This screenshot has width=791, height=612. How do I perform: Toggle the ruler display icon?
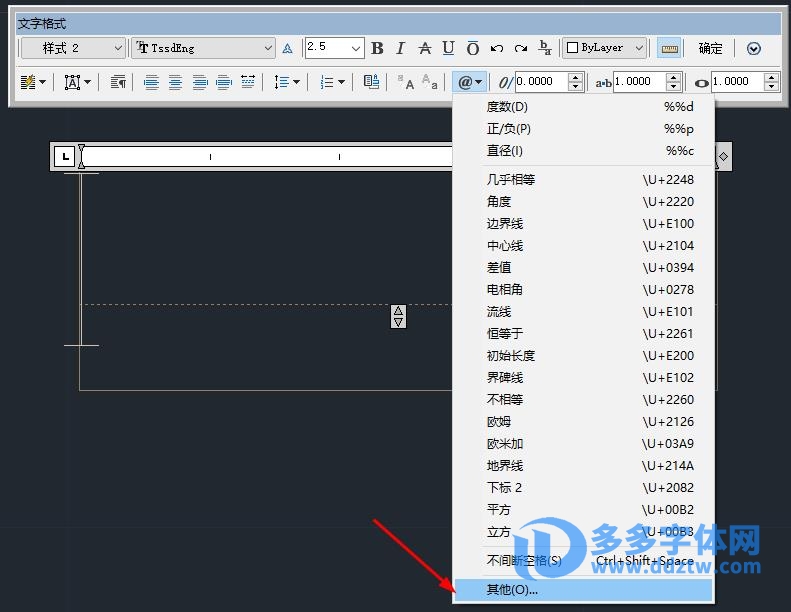click(x=669, y=48)
